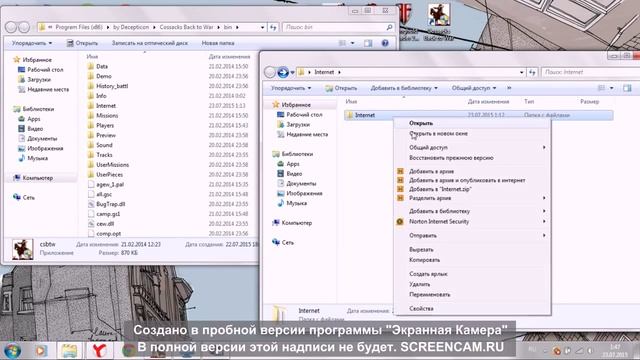
Task: Choose Вырезать in the context menu
Action: coord(421,249)
